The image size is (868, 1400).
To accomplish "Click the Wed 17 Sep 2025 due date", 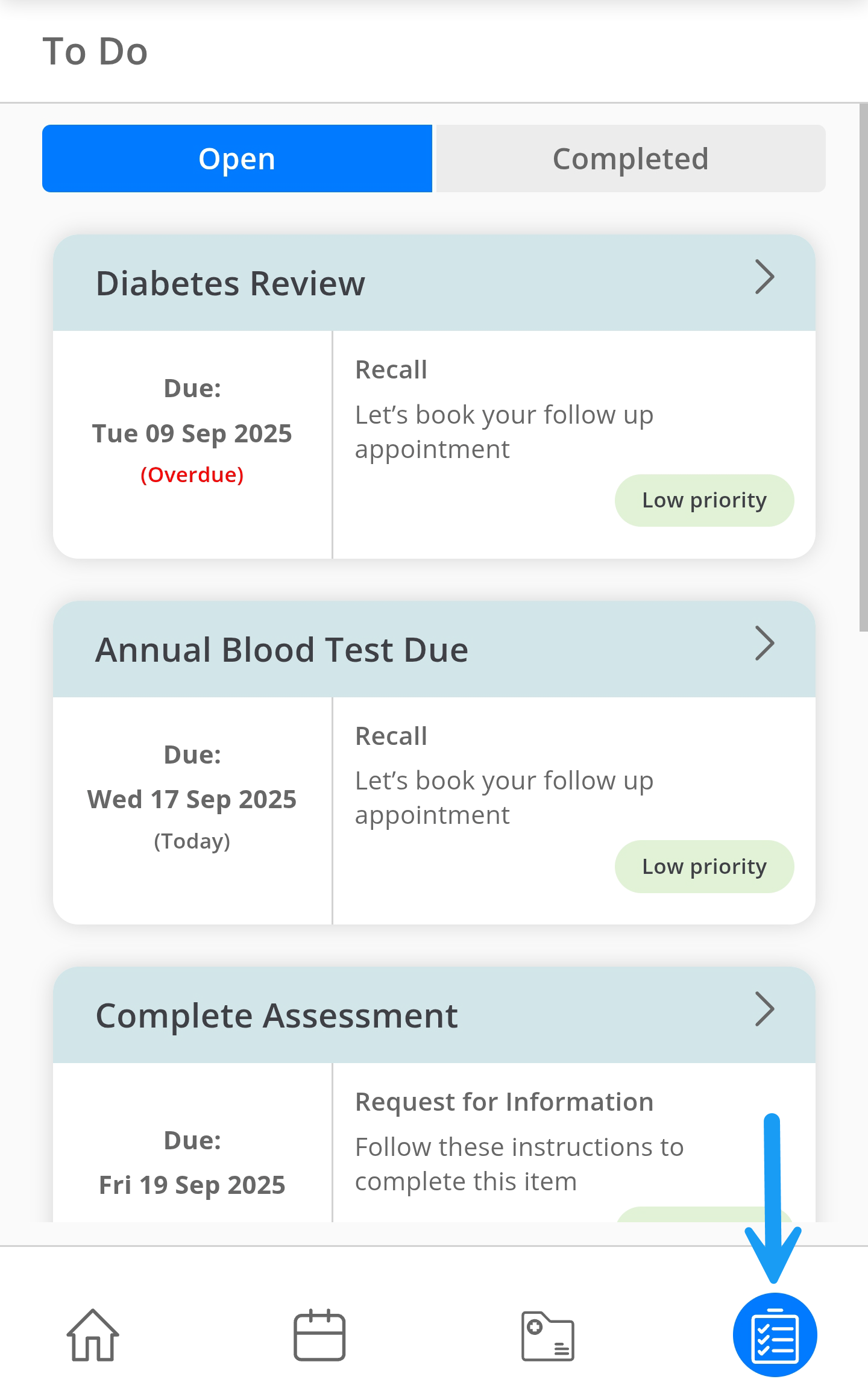I will [192, 800].
